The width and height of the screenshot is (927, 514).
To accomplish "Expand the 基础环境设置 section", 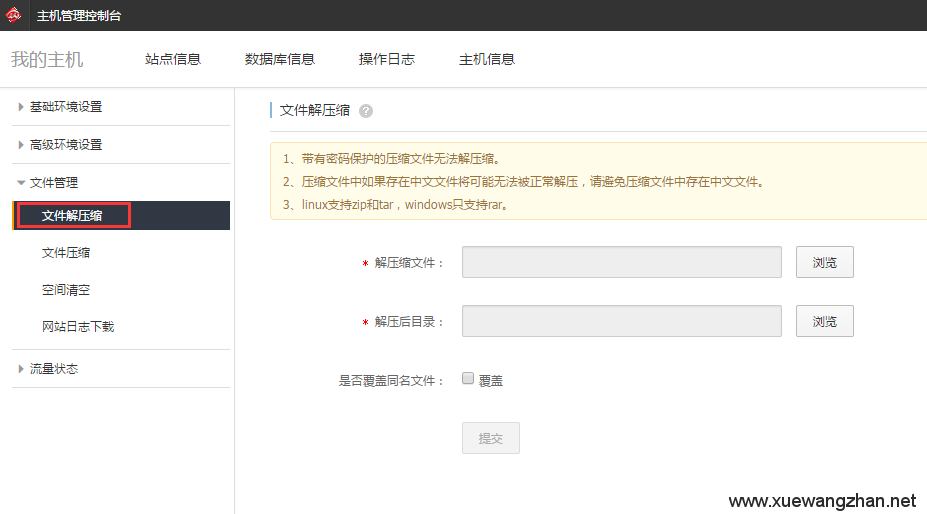I will click(66, 107).
